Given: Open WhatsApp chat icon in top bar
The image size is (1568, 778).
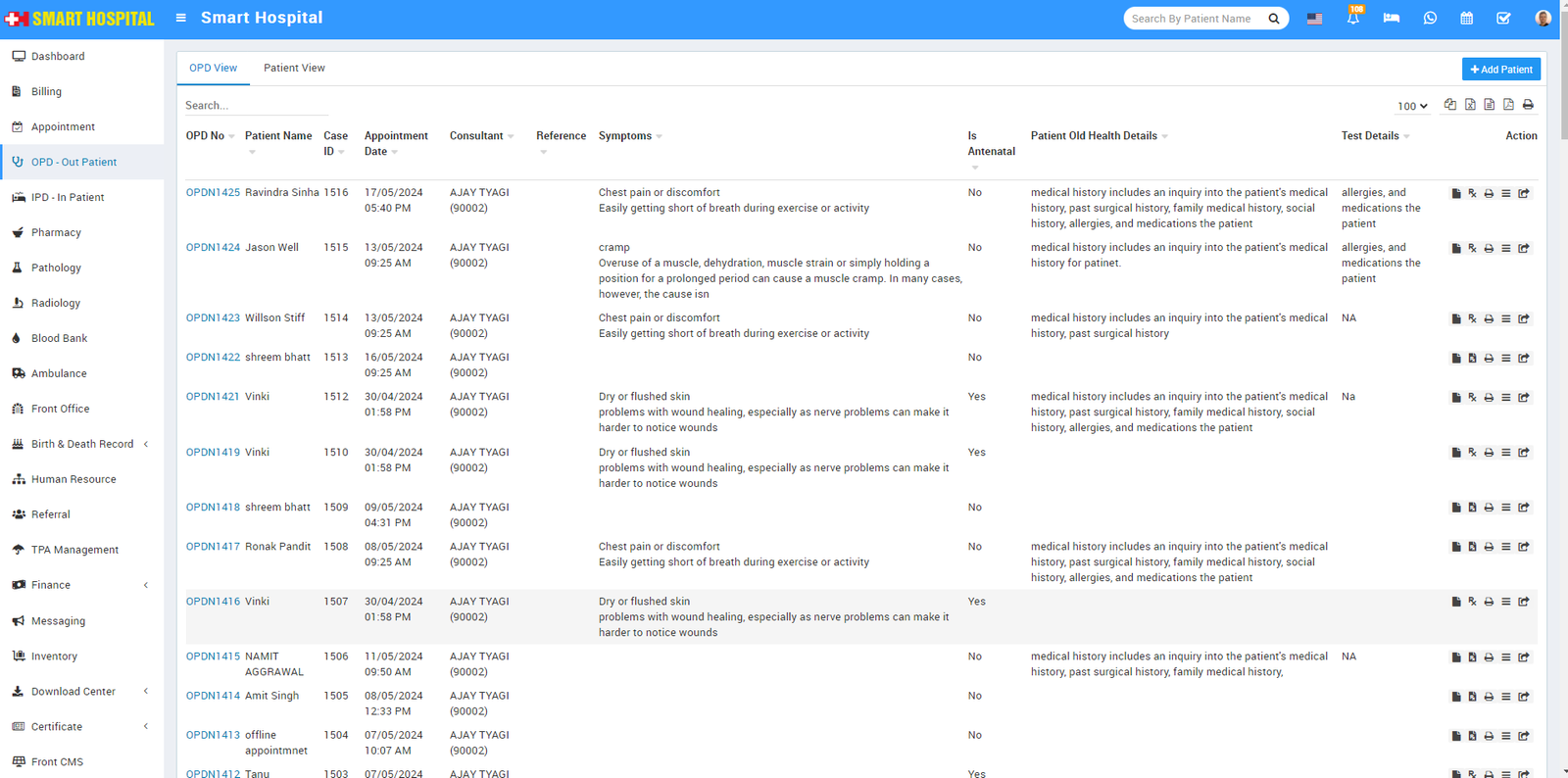Looking at the screenshot, I should point(1430,19).
